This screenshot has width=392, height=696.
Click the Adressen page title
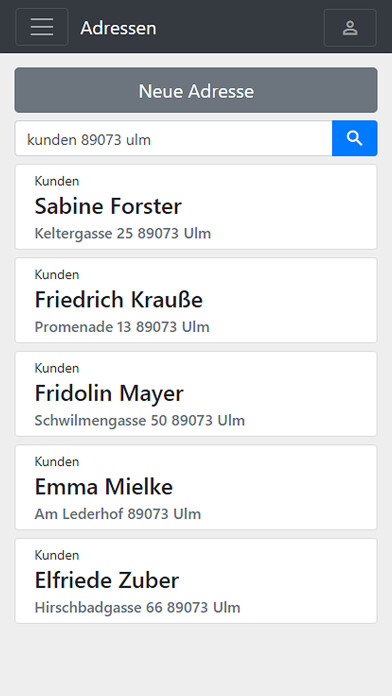(118, 28)
